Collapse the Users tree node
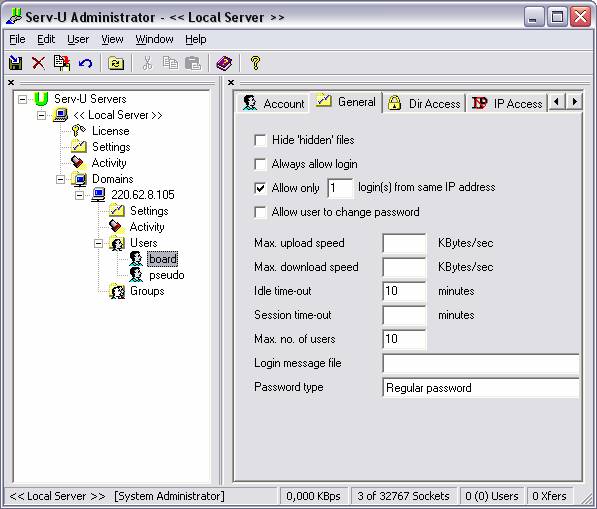Screen dimensions: 597x509 [x=99, y=243]
